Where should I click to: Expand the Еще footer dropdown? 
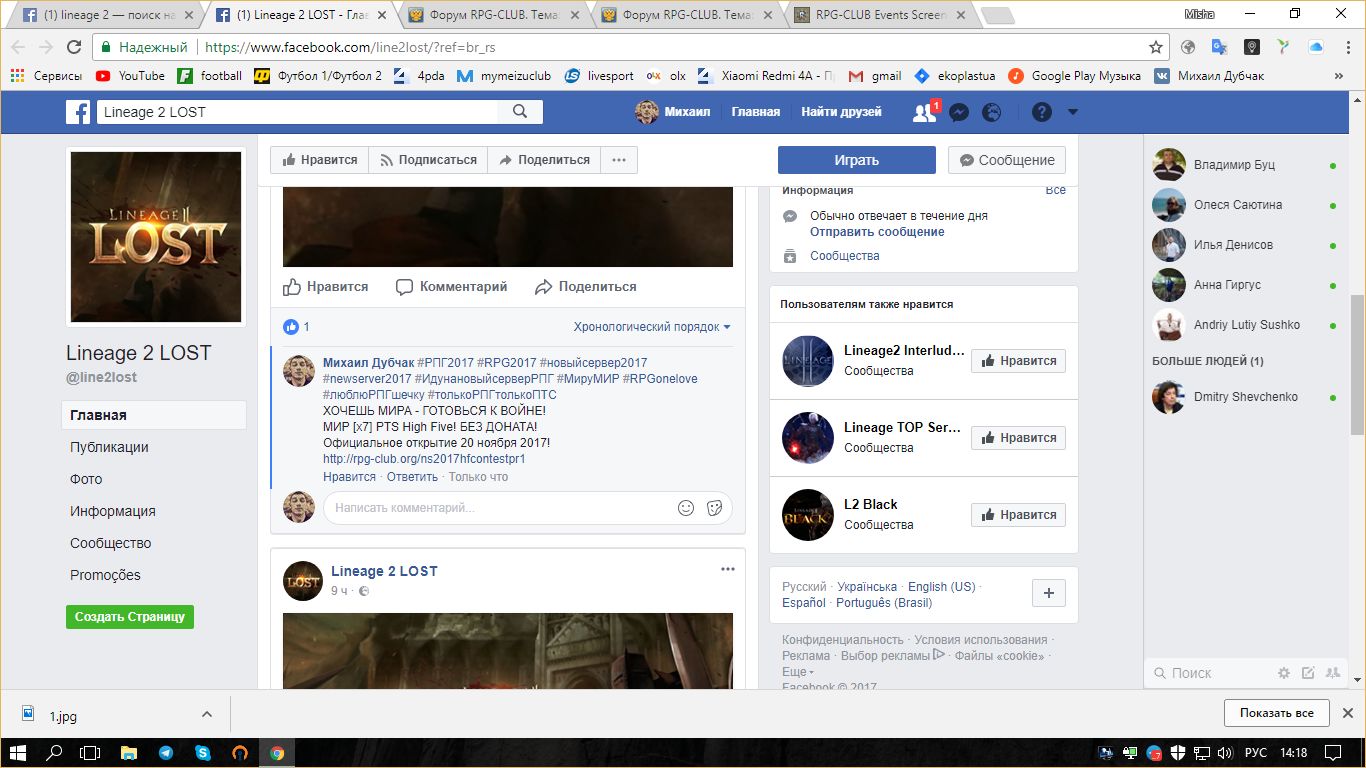coord(797,672)
